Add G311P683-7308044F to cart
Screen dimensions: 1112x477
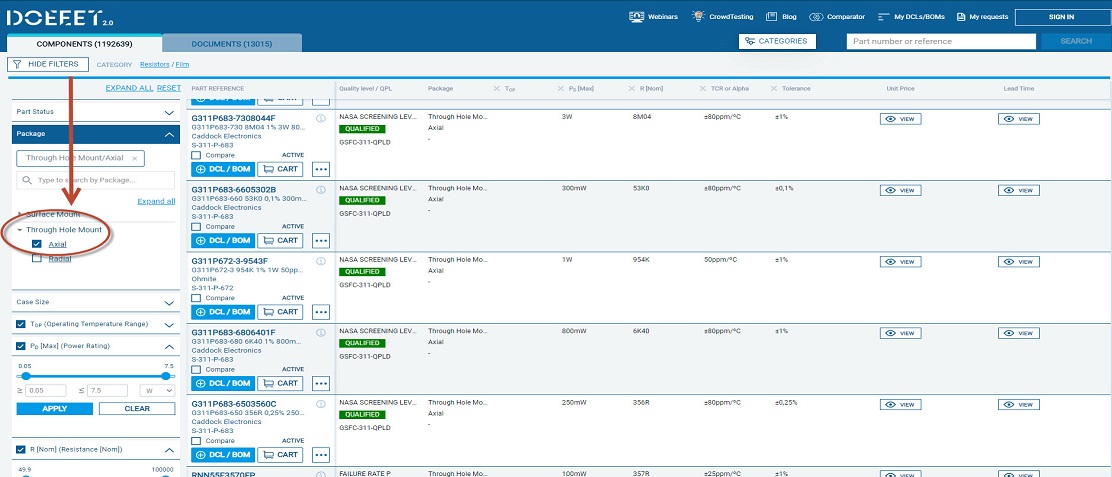280,169
